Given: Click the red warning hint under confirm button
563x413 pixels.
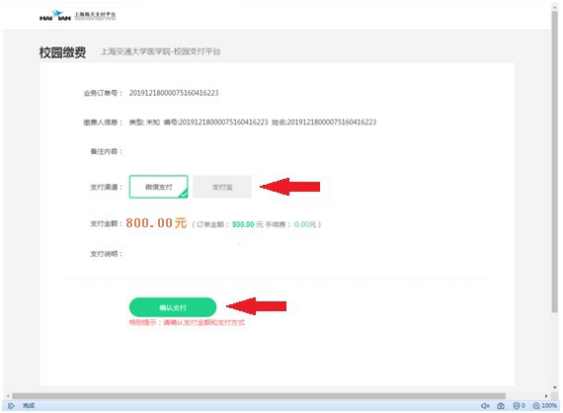Looking at the screenshot, I should [x=187, y=322].
